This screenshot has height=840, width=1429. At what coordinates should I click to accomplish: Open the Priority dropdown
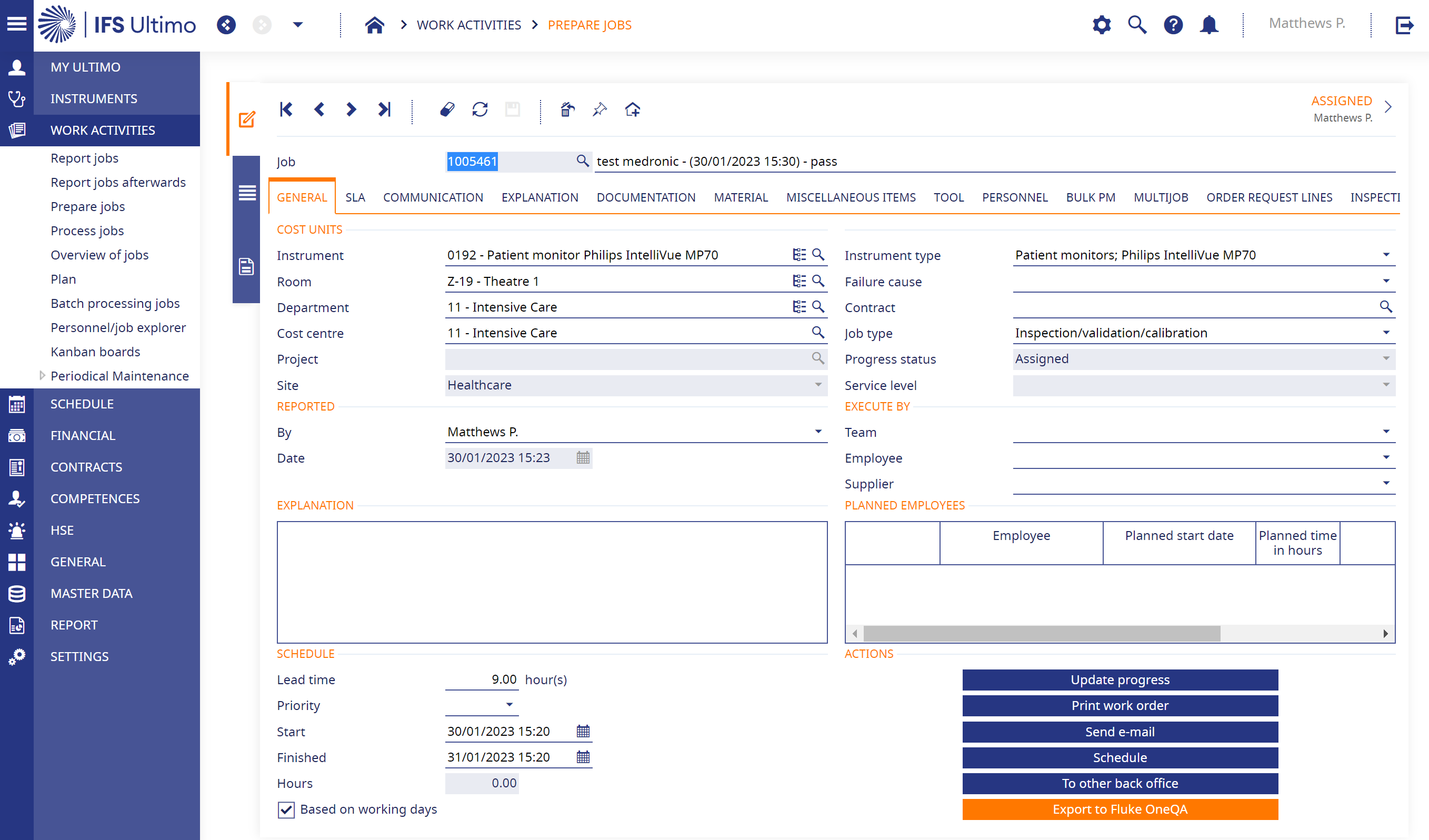click(x=509, y=704)
